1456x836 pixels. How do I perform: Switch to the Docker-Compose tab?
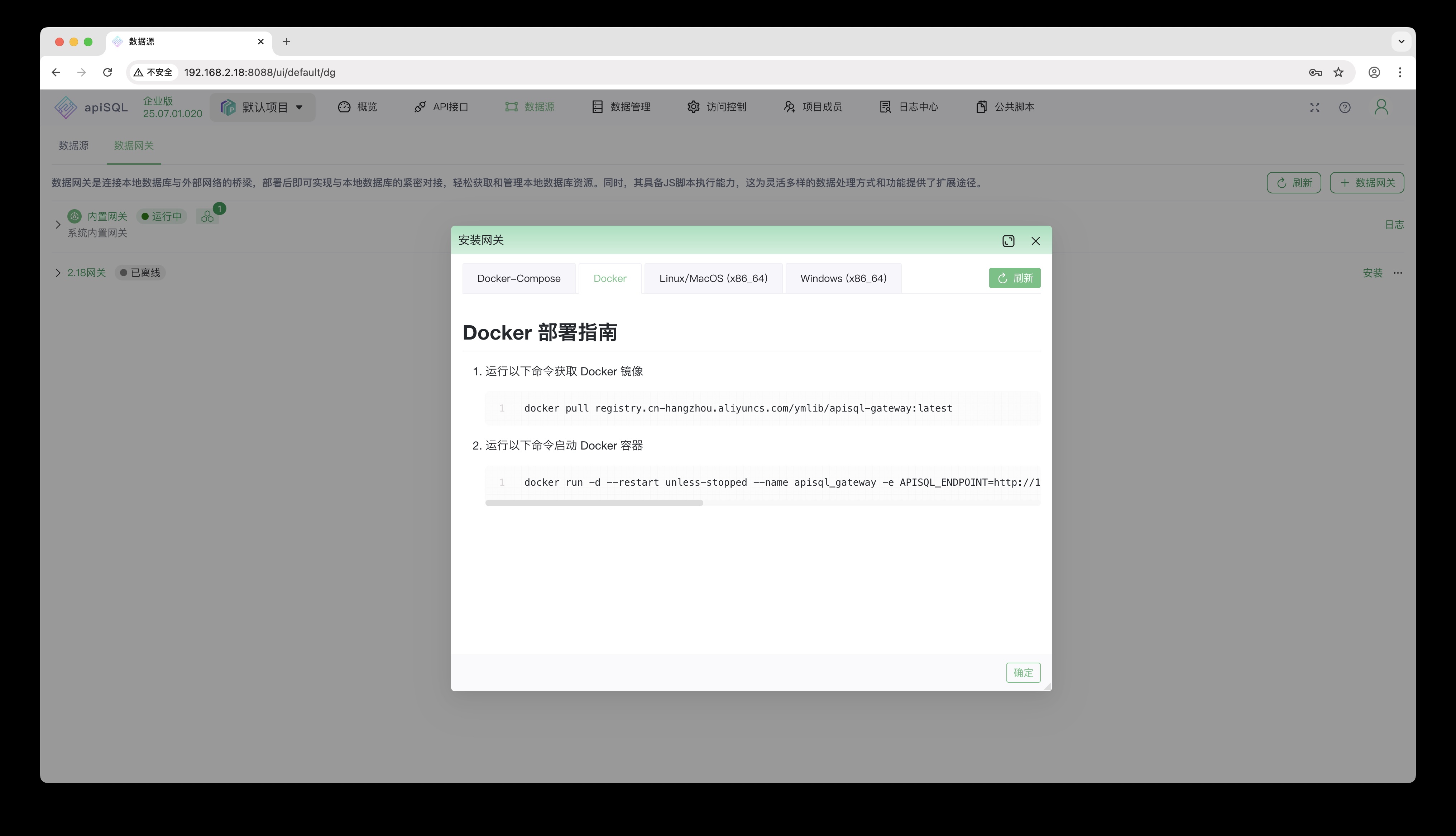pyautogui.click(x=518, y=278)
